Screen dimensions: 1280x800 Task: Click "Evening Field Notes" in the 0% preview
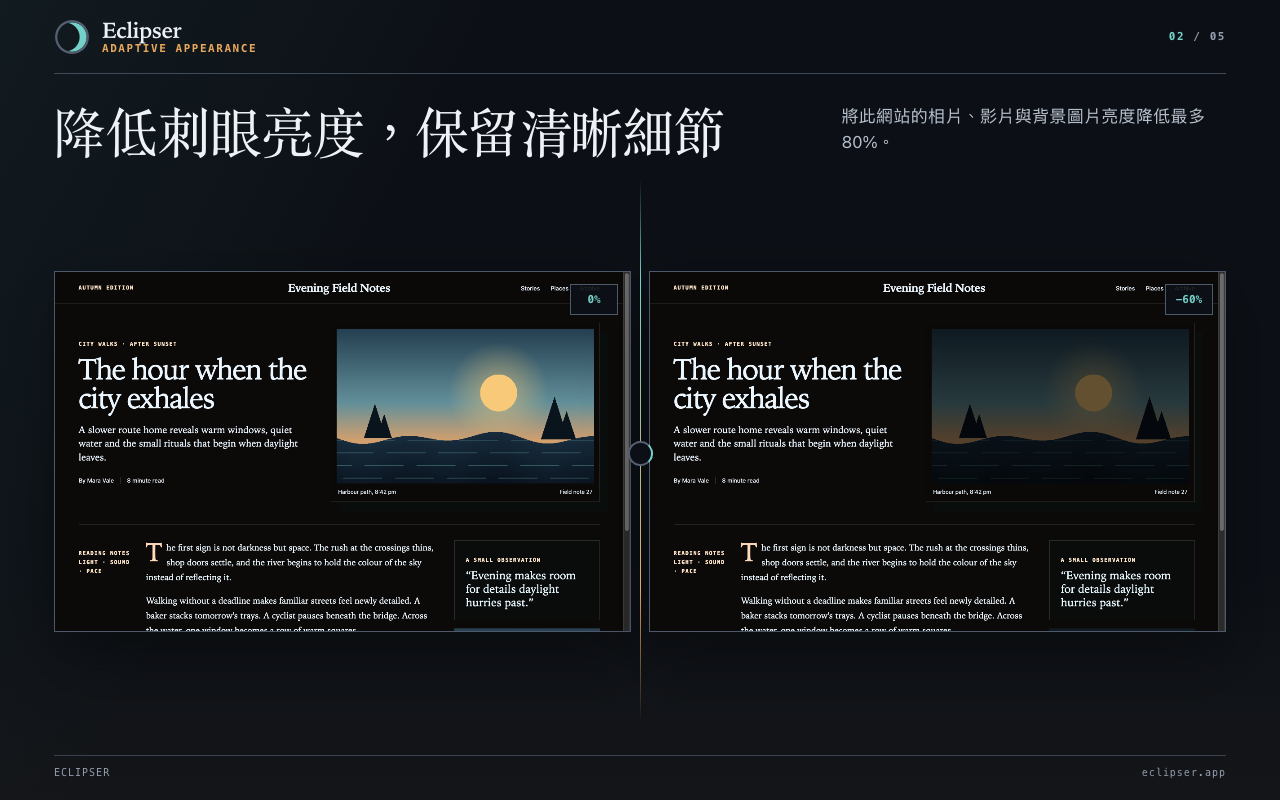click(x=339, y=288)
